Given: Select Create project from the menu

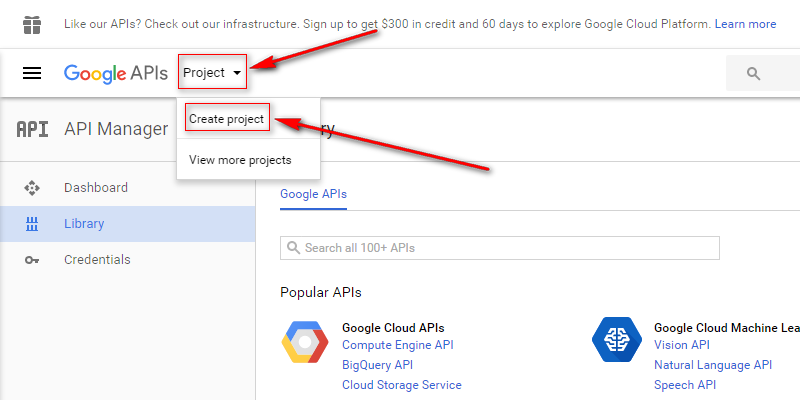Looking at the screenshot, I should click(227, 119).
